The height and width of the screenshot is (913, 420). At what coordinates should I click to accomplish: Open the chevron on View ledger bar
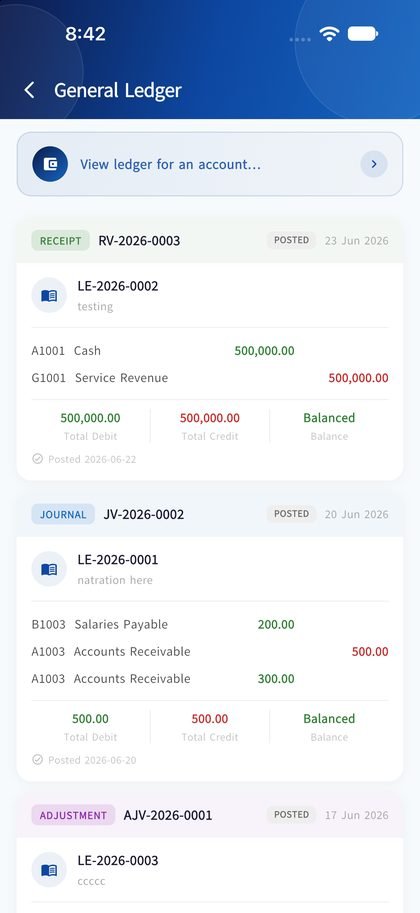pyautogui.click(x=374, y=164)
